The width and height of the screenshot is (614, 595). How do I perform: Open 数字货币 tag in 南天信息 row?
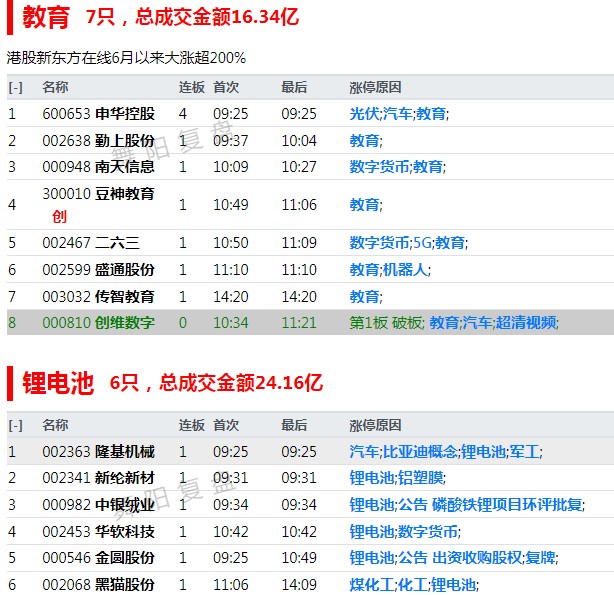pos(379,167)
